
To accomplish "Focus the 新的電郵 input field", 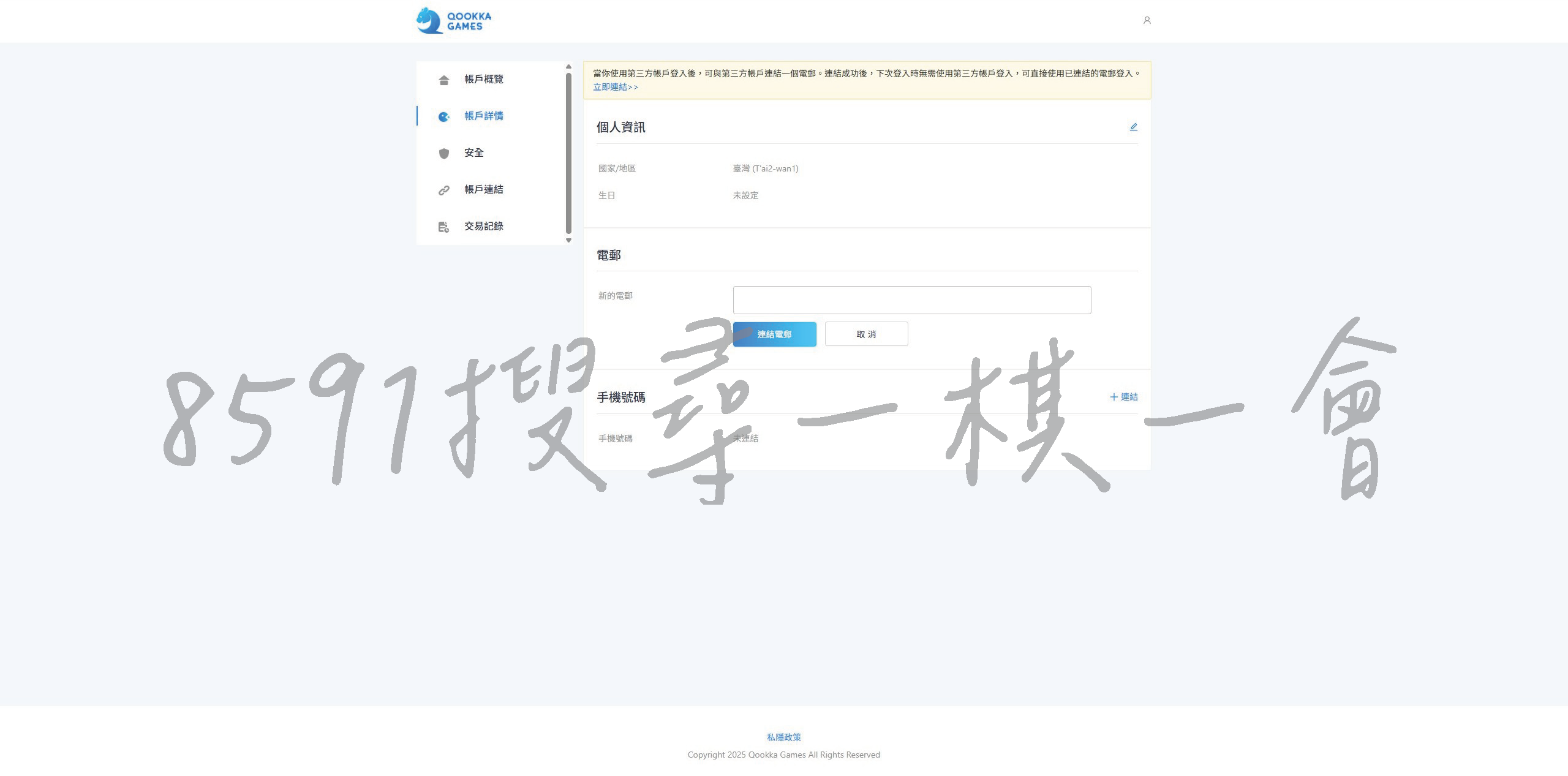I will [x=911, y=300].
